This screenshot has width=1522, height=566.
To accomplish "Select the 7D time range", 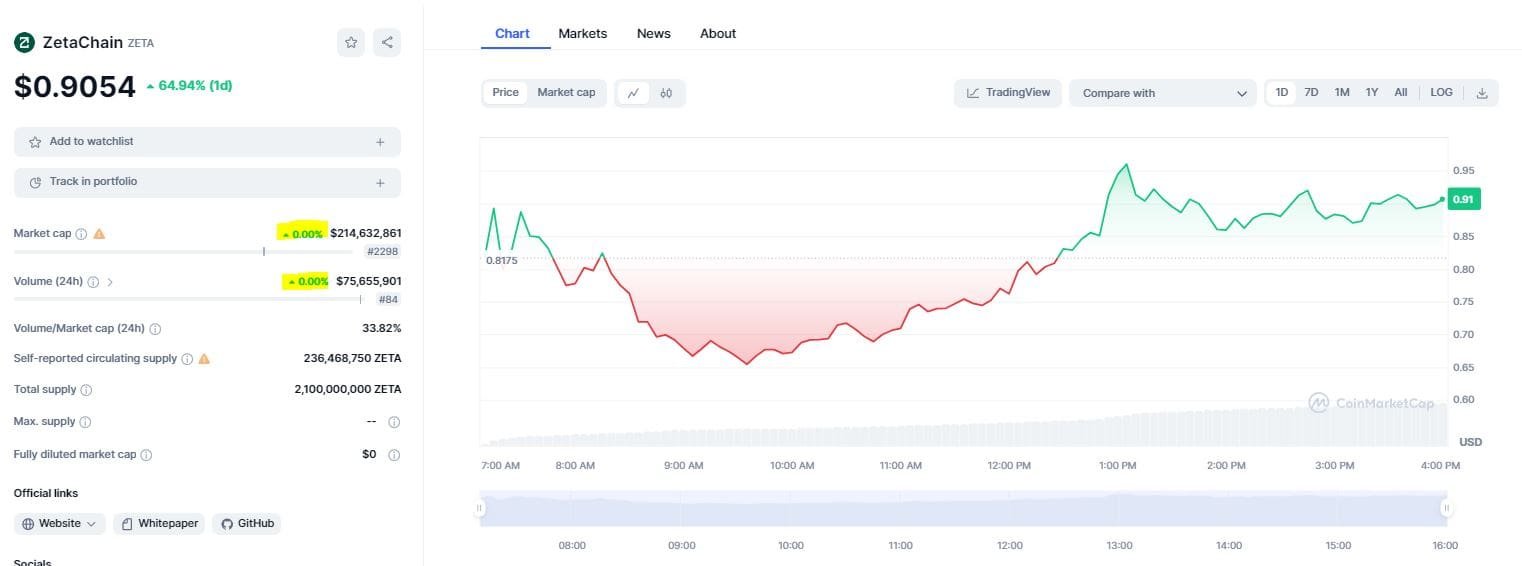I will pos(1311,93).
